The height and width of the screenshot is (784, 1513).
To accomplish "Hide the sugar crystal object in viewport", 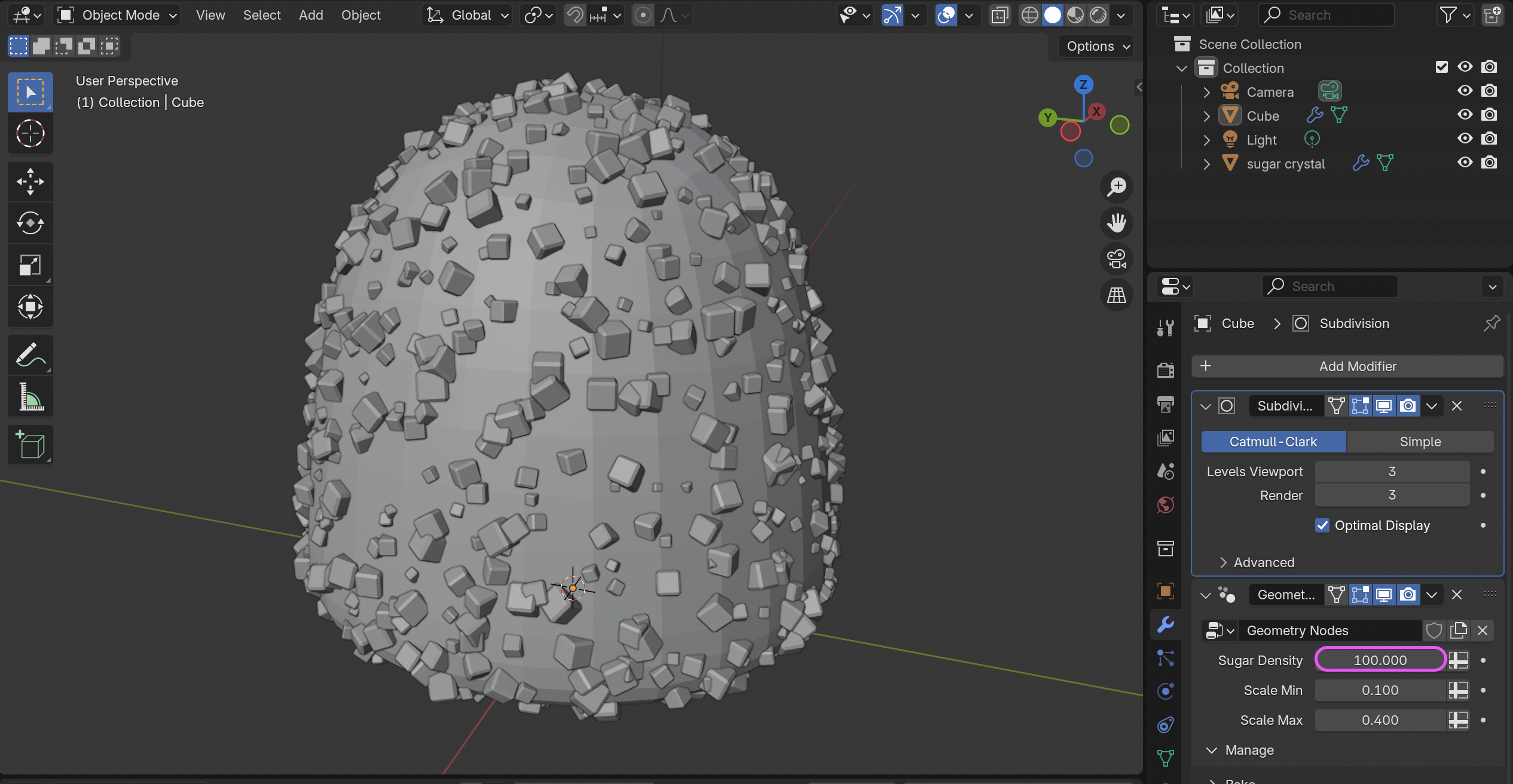I will pos(1465,163).
